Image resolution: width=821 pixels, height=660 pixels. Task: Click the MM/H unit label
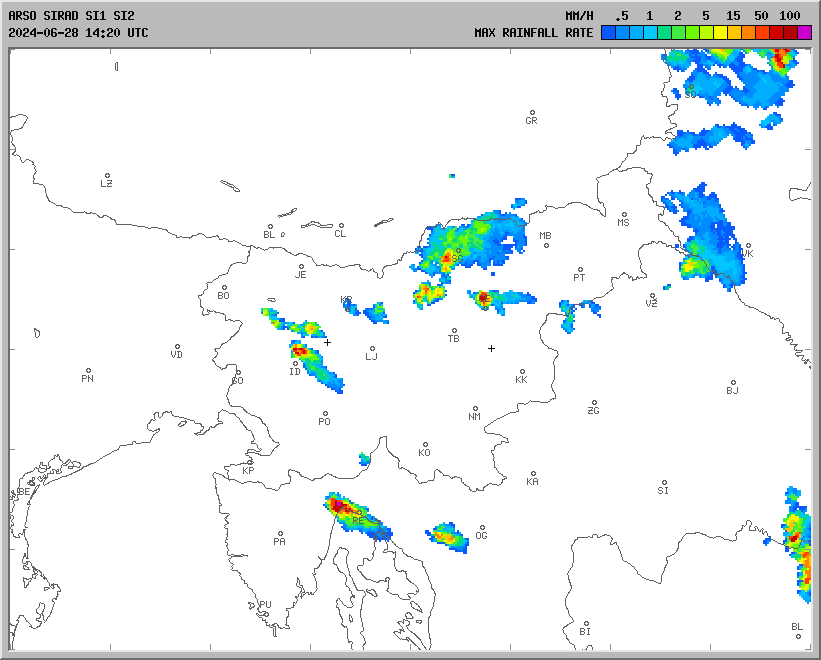[x=579, y=16]
